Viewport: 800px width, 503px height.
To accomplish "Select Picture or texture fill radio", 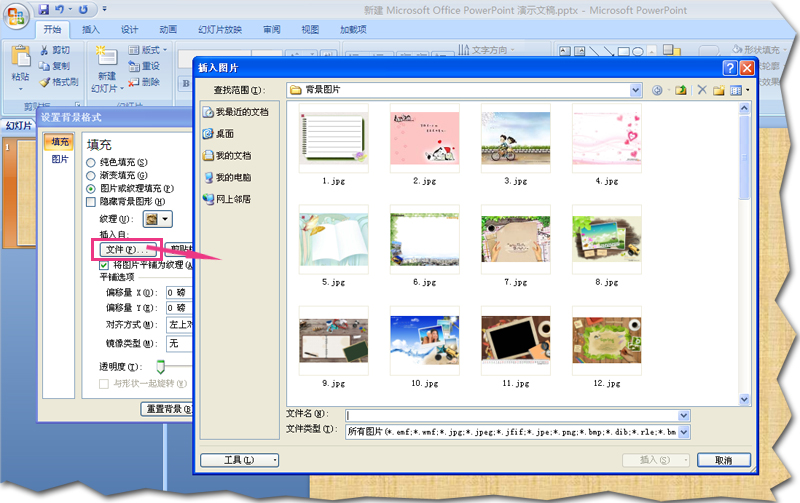I will [91, 189].
